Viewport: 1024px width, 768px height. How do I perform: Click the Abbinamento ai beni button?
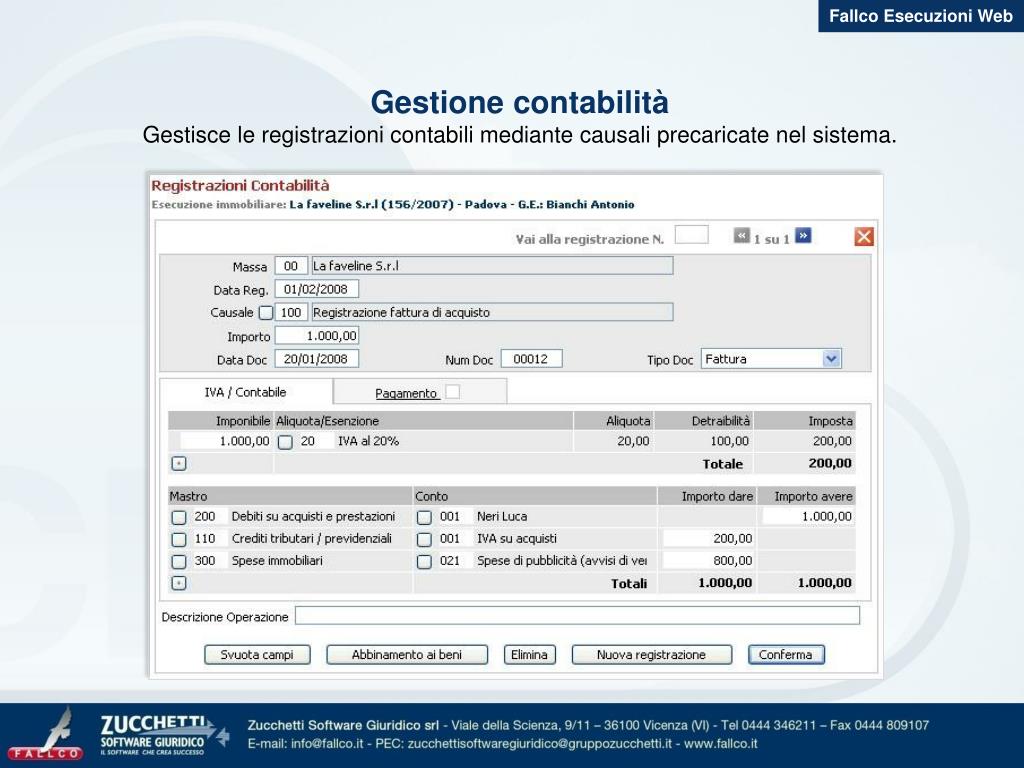407,654
